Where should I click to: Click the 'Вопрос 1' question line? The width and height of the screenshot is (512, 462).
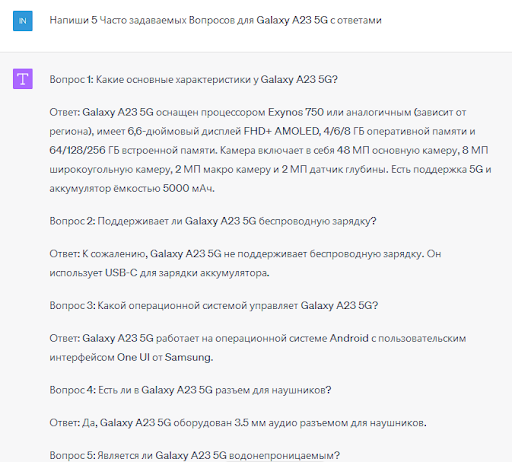[x=193, y=79]
